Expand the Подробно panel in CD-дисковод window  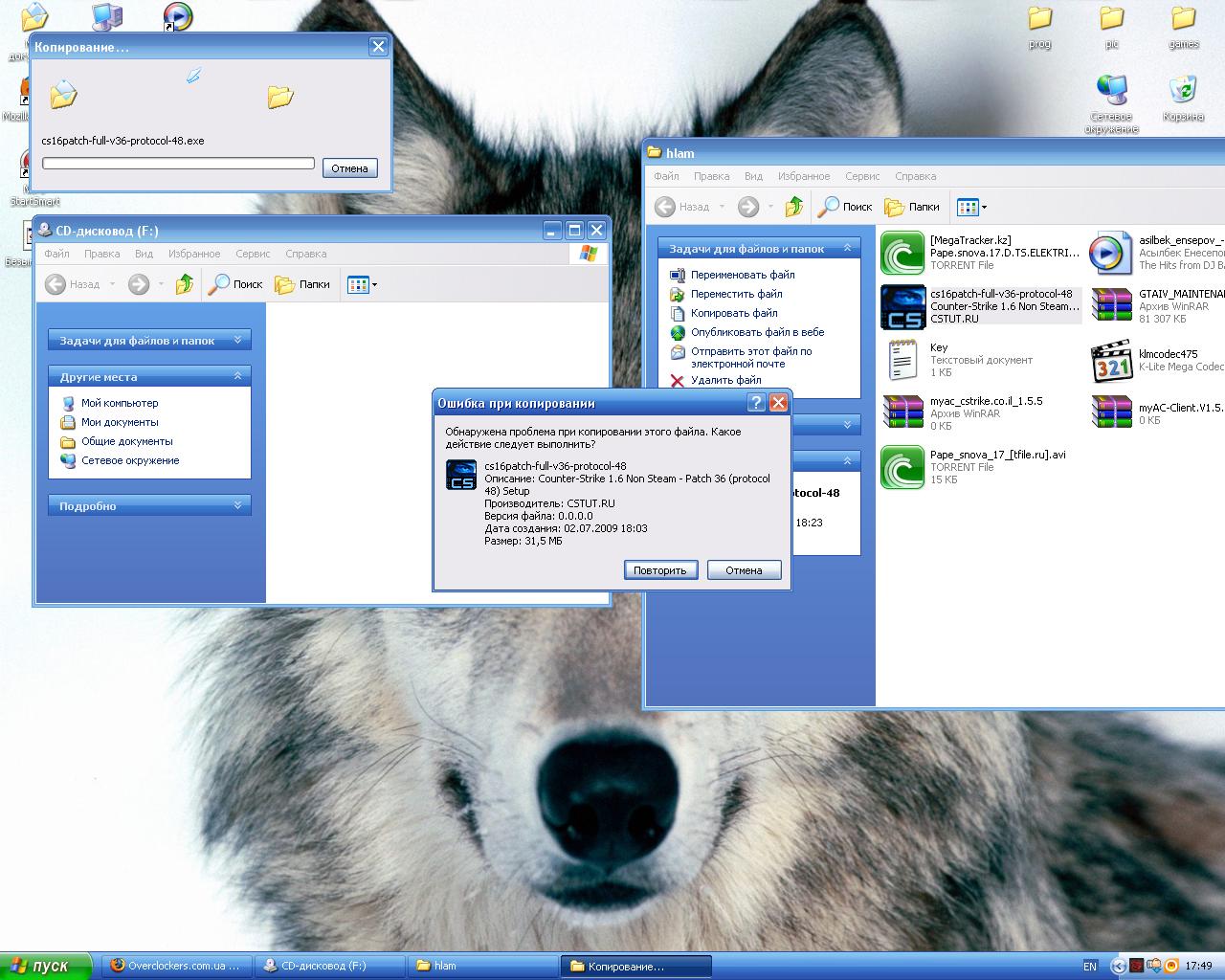149,505
